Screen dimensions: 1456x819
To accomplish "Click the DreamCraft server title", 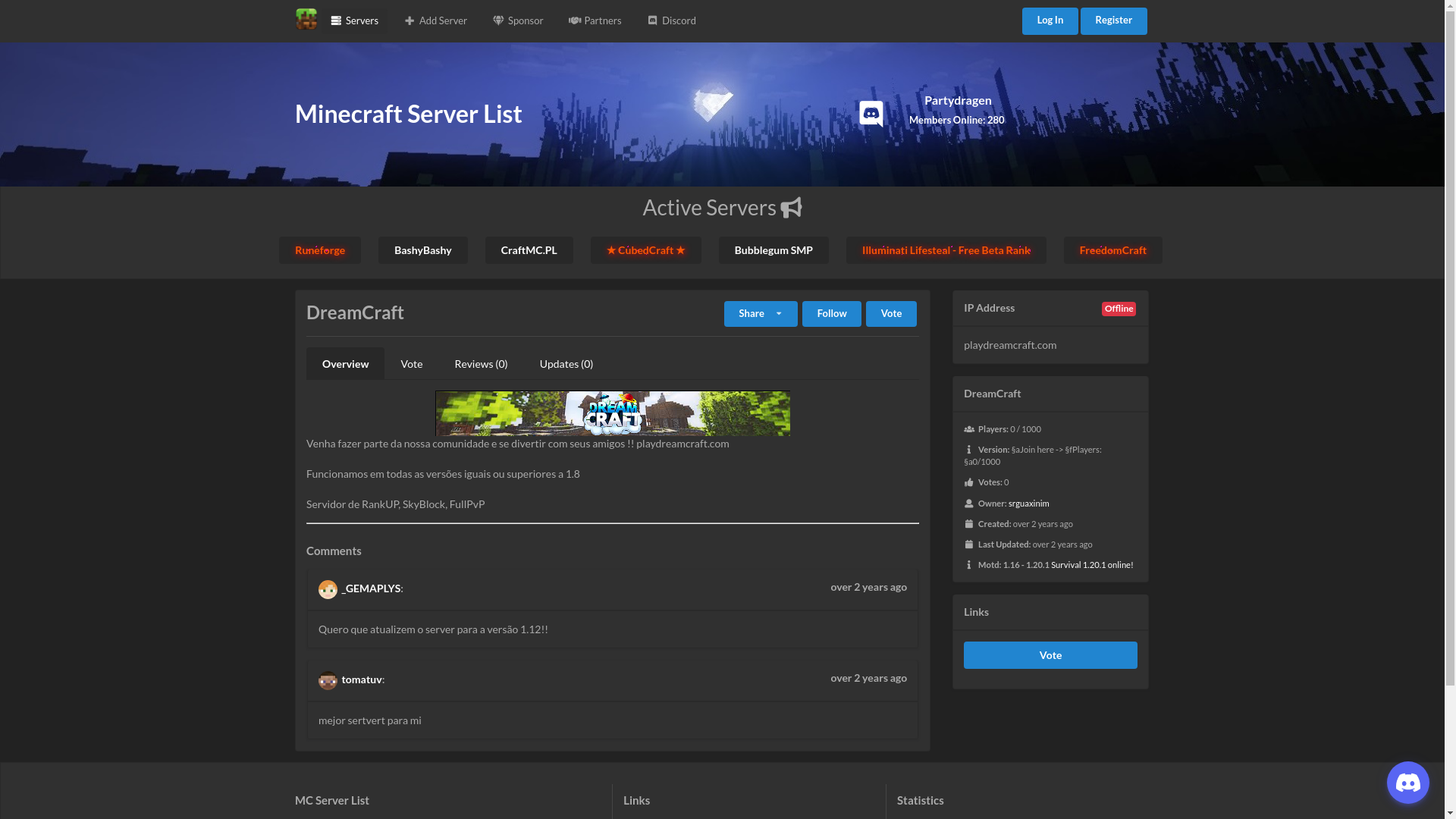I will point(355,312).
